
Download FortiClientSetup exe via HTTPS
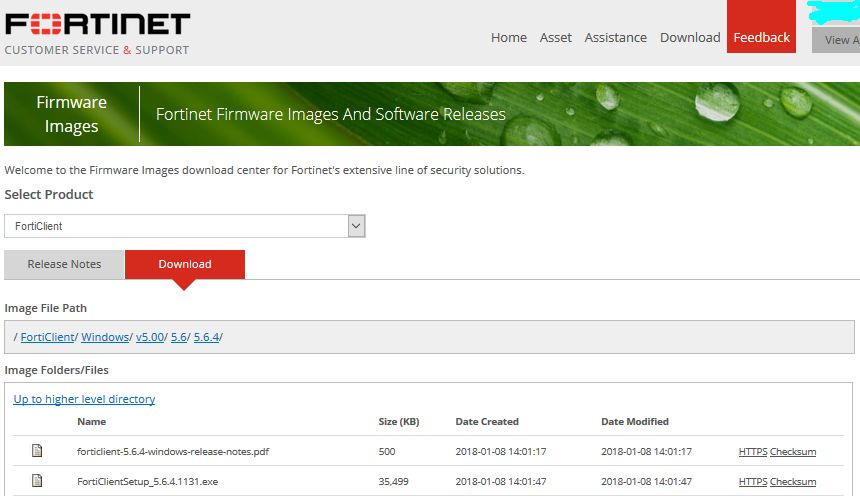[752, 482]
